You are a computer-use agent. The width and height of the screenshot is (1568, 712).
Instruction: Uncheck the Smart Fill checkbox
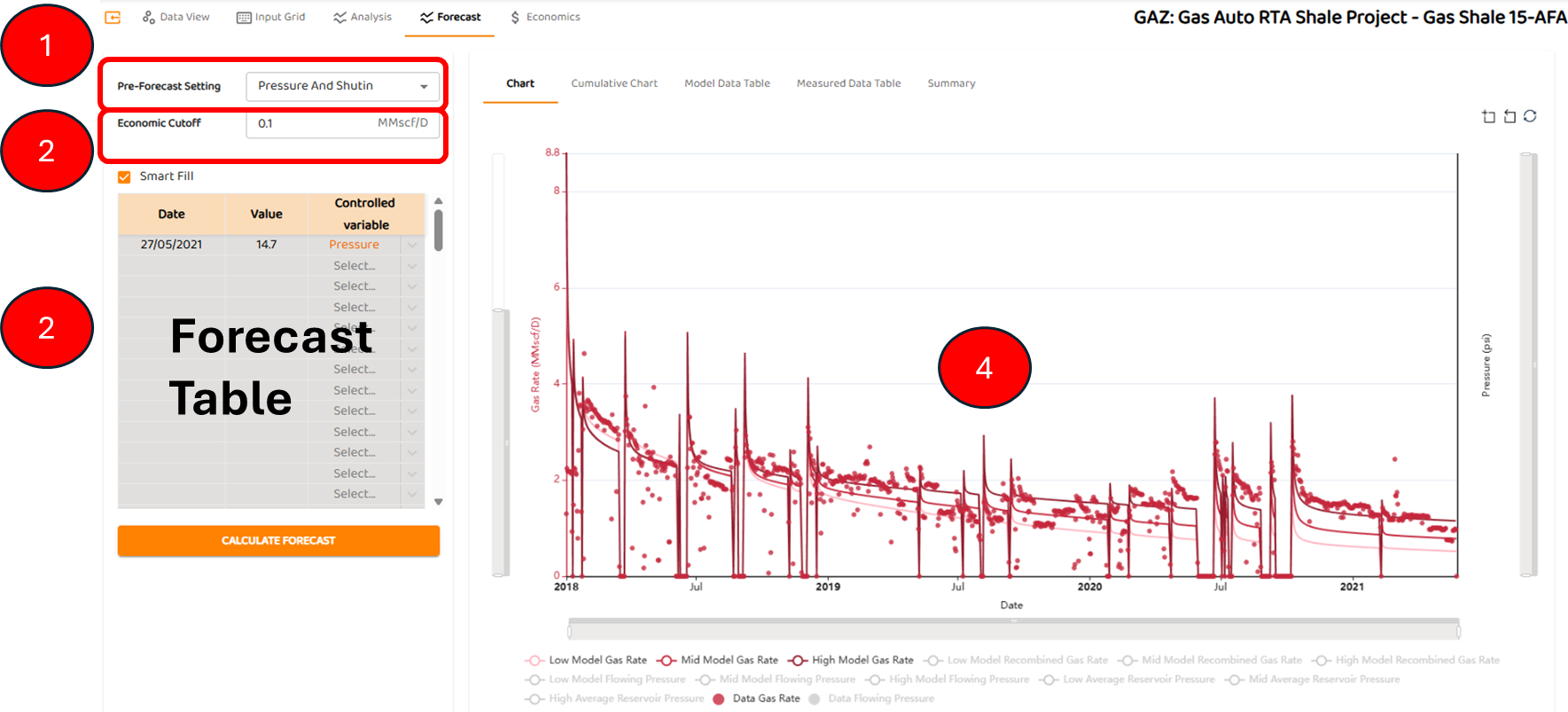(x=124, y=176)
